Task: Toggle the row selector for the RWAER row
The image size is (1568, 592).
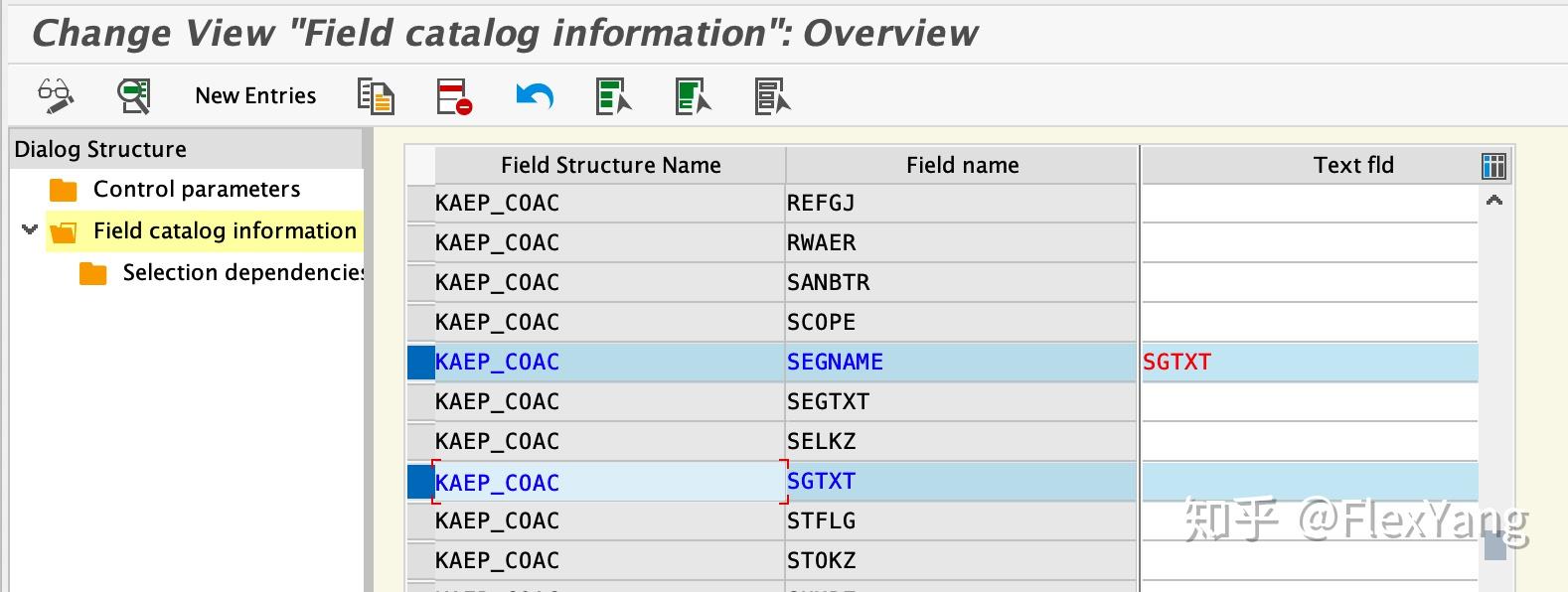Action: pos(421,242)
